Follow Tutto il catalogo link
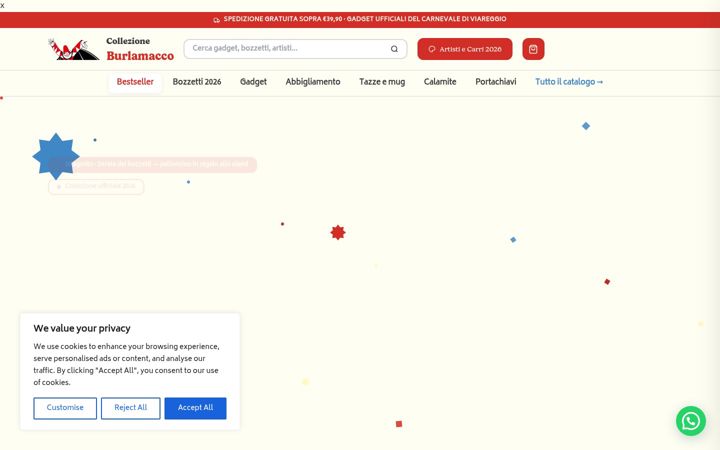Screen dimensions: 720x450 point(569,82)
